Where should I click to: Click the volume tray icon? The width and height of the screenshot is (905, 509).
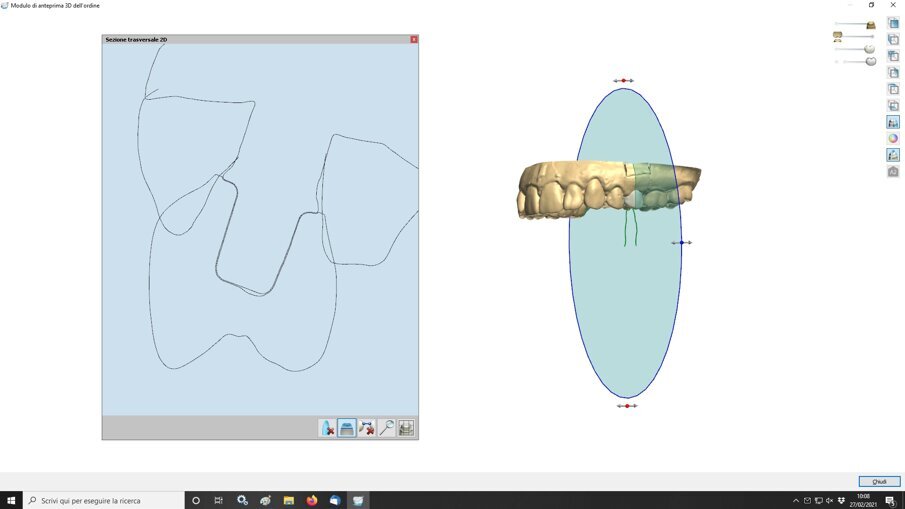pyautogui.click(x=829, y=500)
